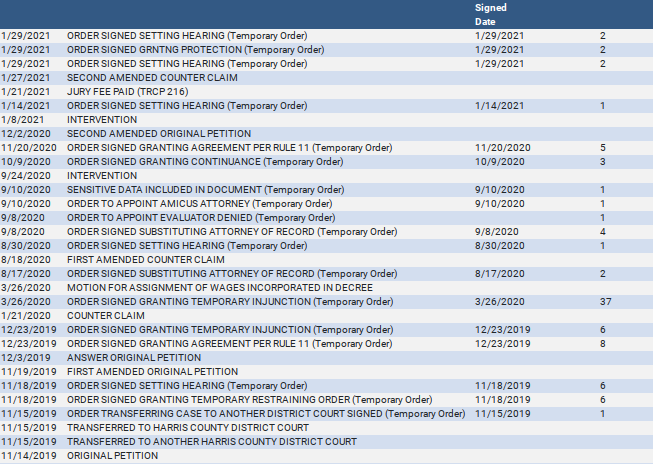Select the 8/30/2020 ORDER SIGNED SETTING HEARING entry
Viewport: 653px width, 464px height.
[x=187, y=246]
